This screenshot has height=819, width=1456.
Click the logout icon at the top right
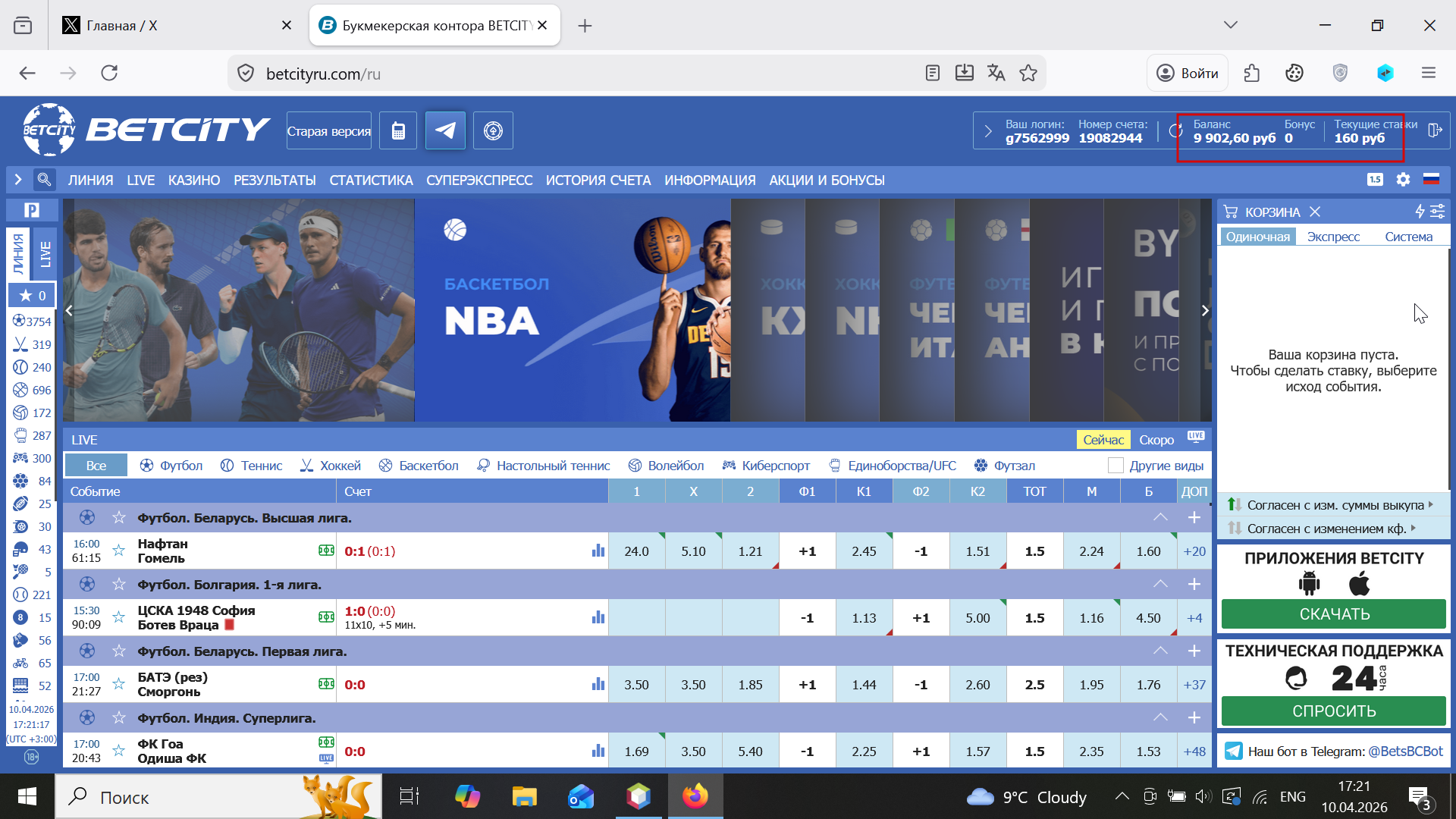[x=1434, y=130]
